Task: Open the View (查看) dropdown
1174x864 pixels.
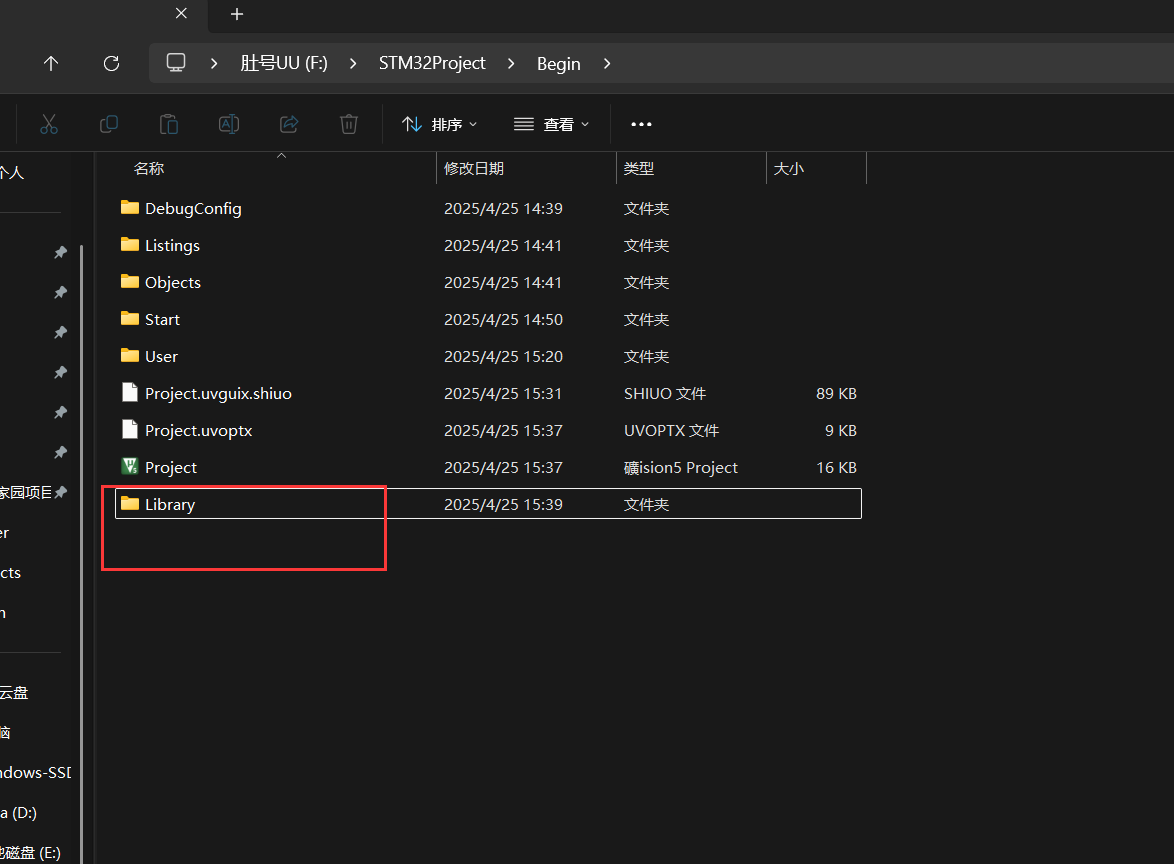Action: point(552,124)
